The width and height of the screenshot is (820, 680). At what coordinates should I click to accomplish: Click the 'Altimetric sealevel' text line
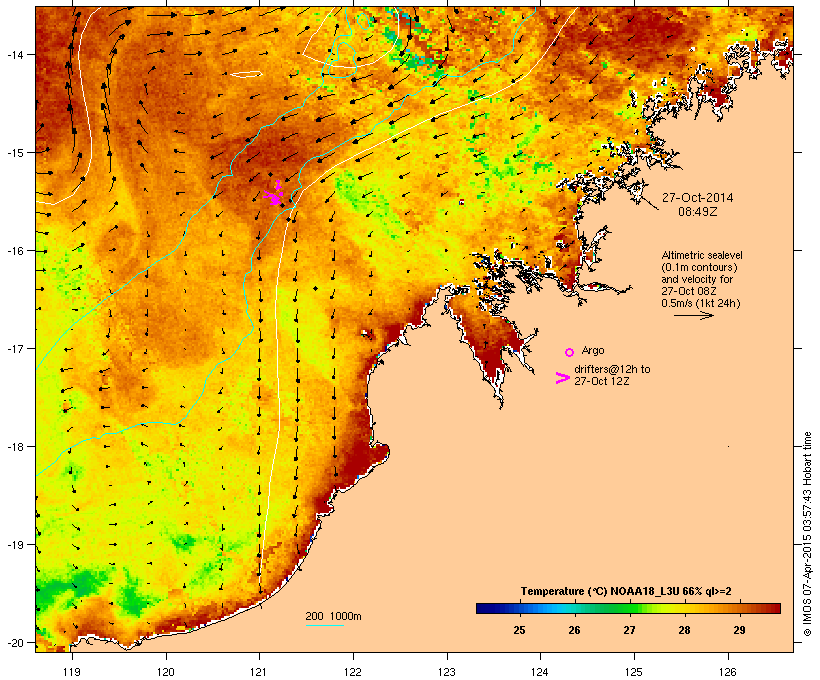click(702, 255)
